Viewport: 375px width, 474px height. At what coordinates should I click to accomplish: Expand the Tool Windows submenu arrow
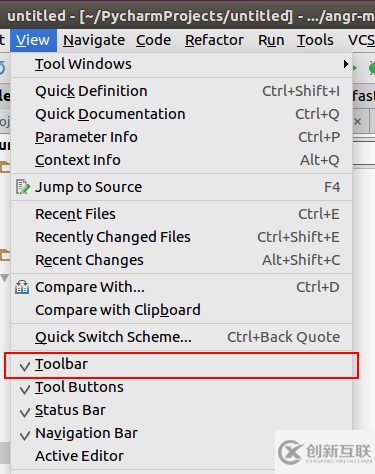coord(346,64)
